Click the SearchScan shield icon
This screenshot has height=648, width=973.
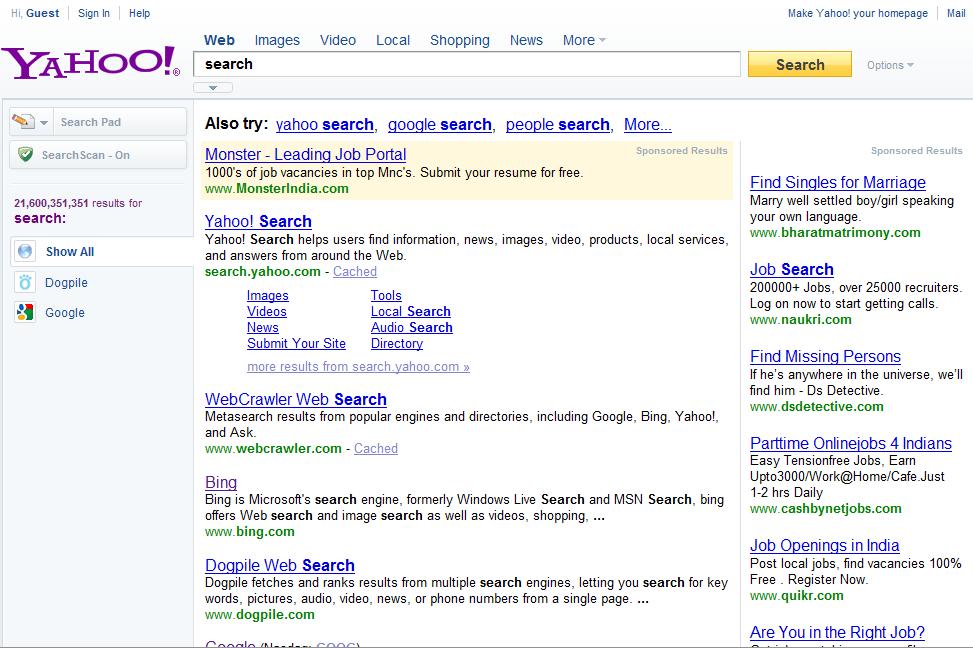[25, 155]
